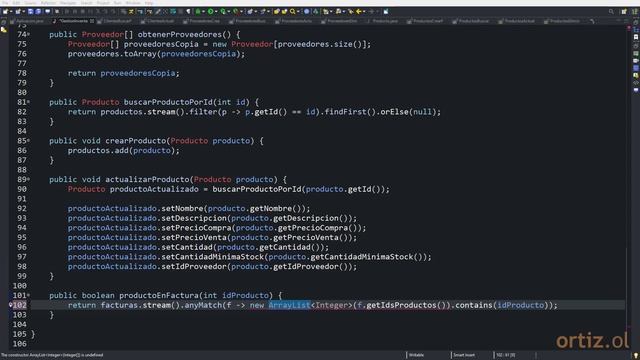Click 'anyMatch' on line 102
The width and height of the screenshot is (640, 360).
(203, 305)
